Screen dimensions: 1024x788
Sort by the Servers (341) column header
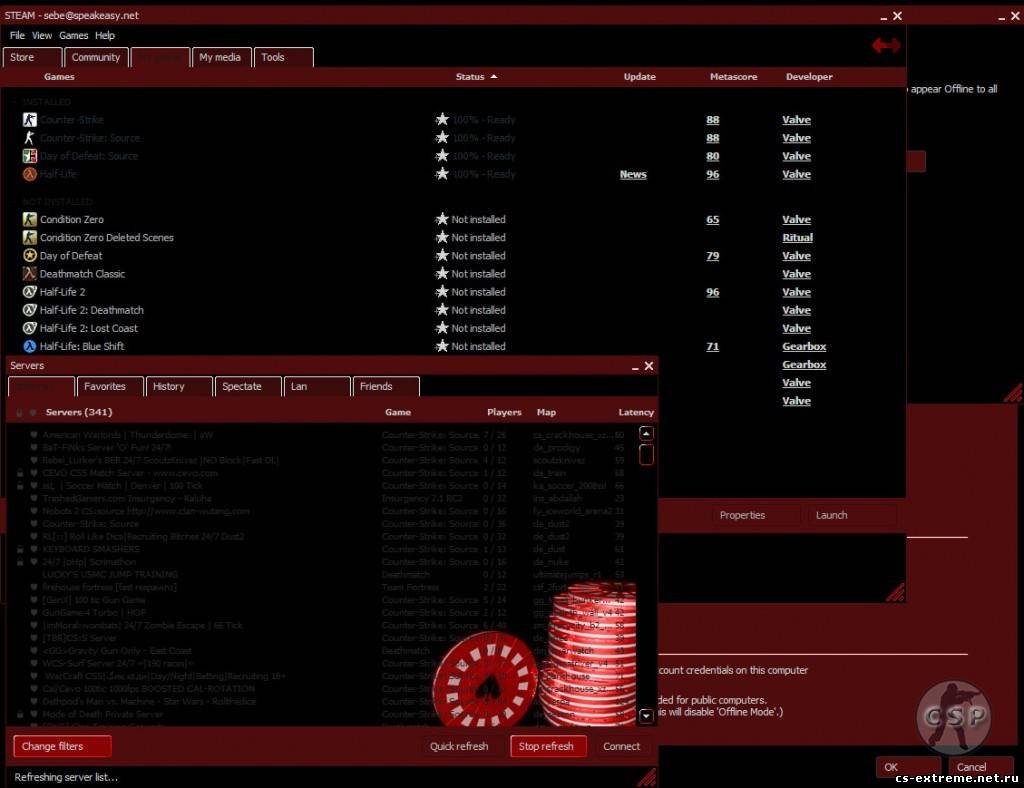click(79, 412)
